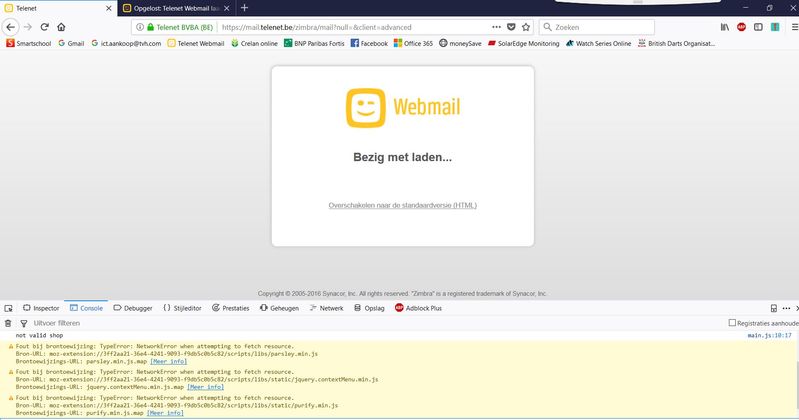
Task: Open the Geheugen devtools tab
Action: click(279, 308)
